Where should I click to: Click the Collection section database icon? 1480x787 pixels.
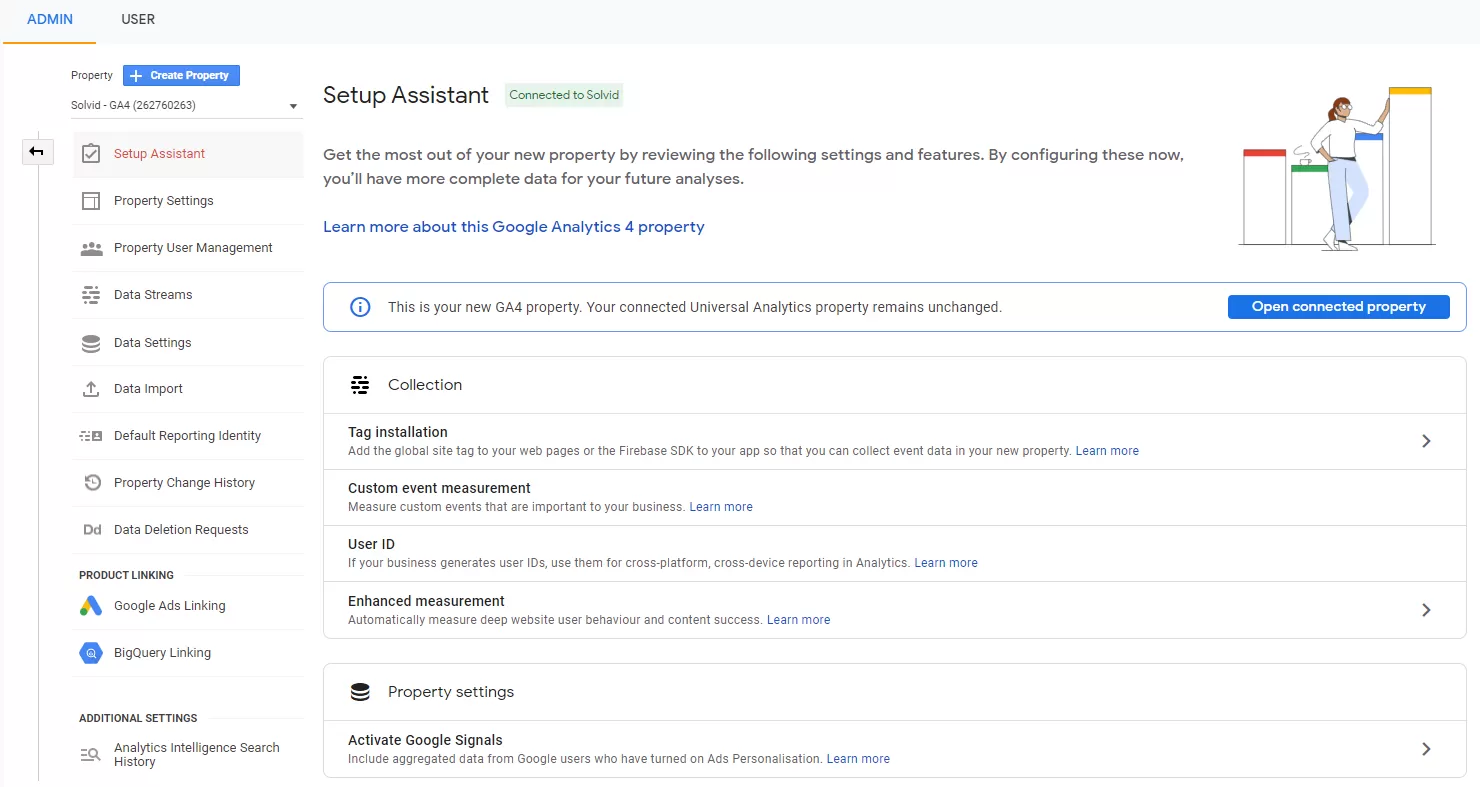[360, 384]
